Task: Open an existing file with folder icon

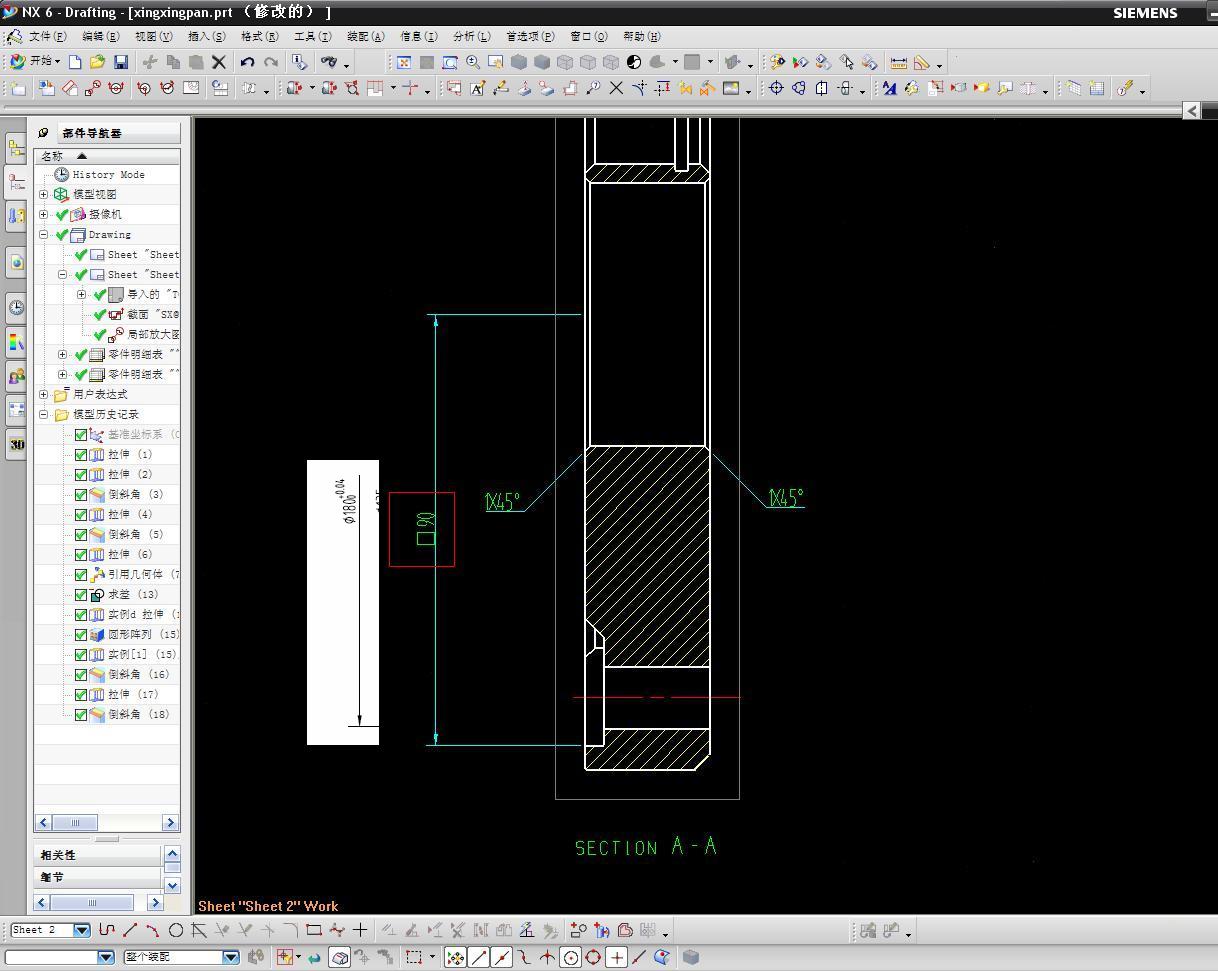Action: [97, 62]
